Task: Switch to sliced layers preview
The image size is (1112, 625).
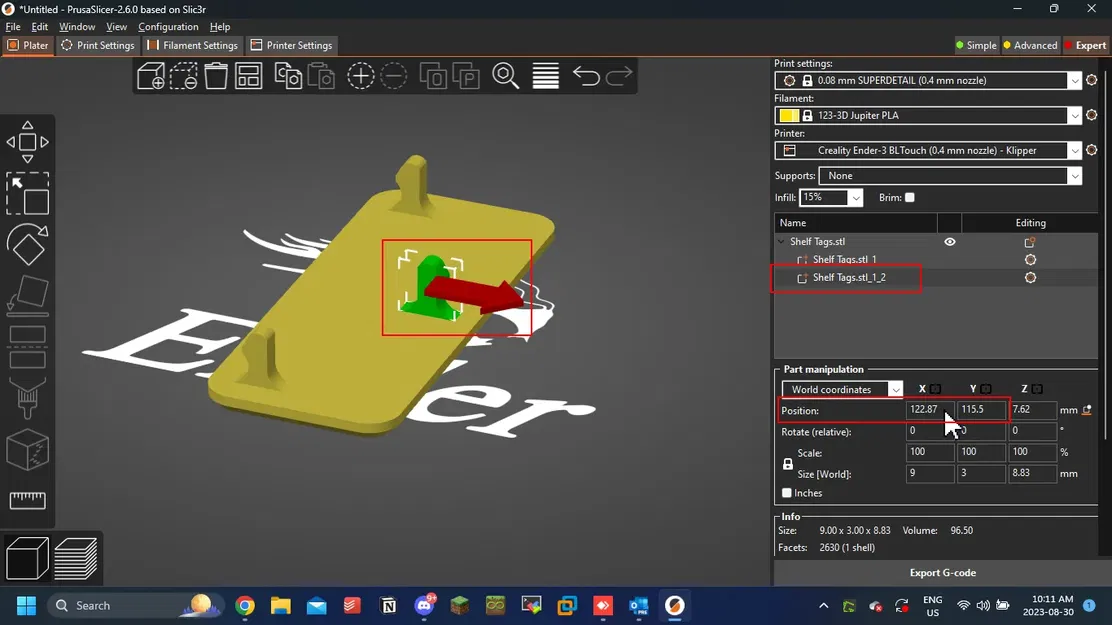Action: pyautogui.click(x=76, y=558)
